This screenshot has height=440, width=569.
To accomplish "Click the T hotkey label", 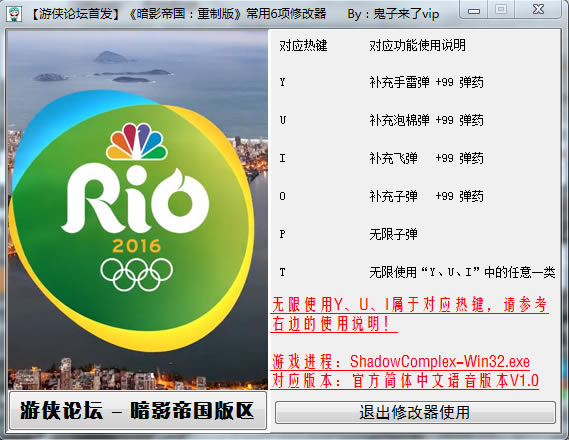I will click(x=282, y=272).
